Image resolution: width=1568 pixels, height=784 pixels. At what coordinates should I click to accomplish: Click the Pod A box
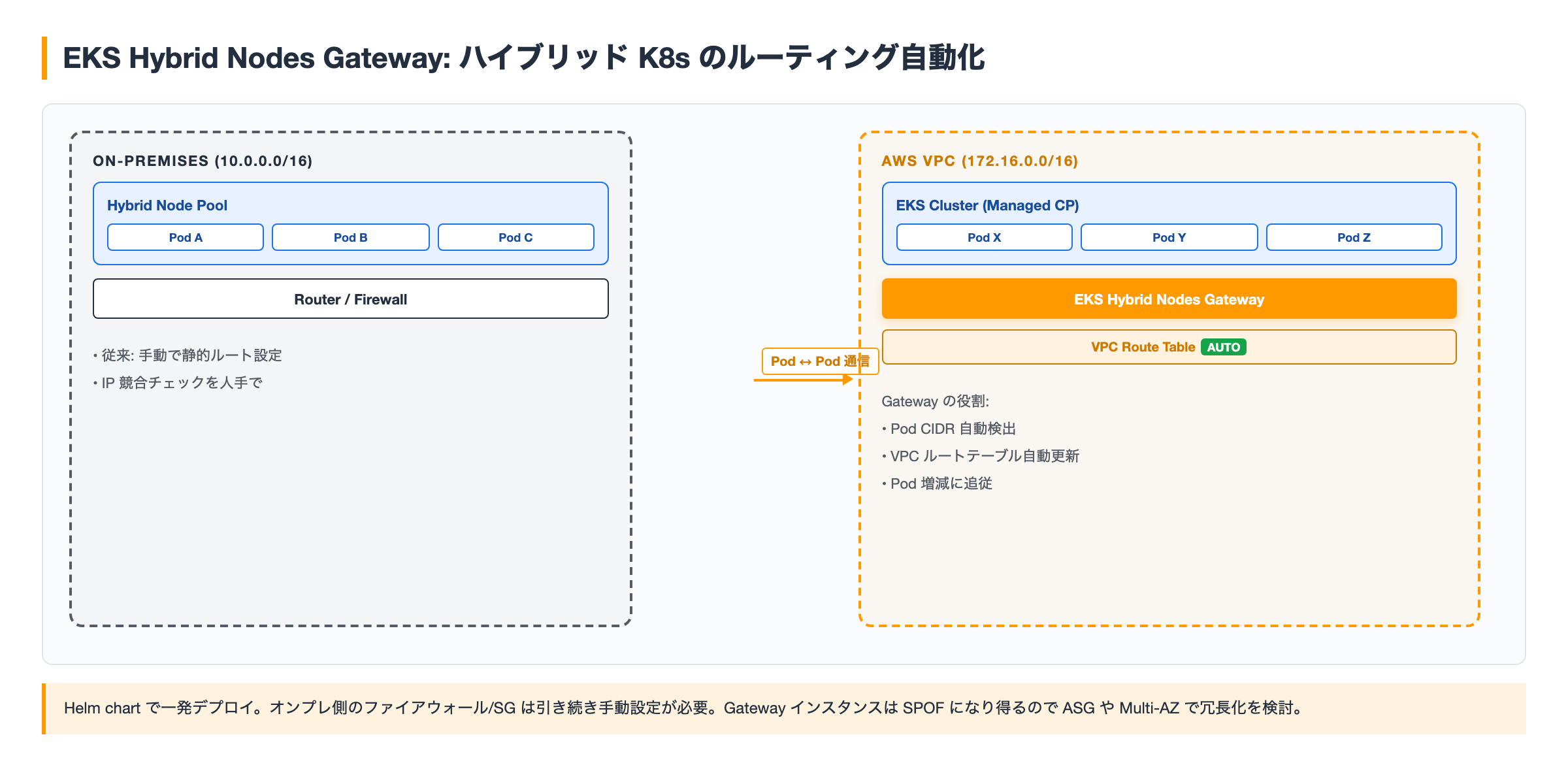pos(186,237)
